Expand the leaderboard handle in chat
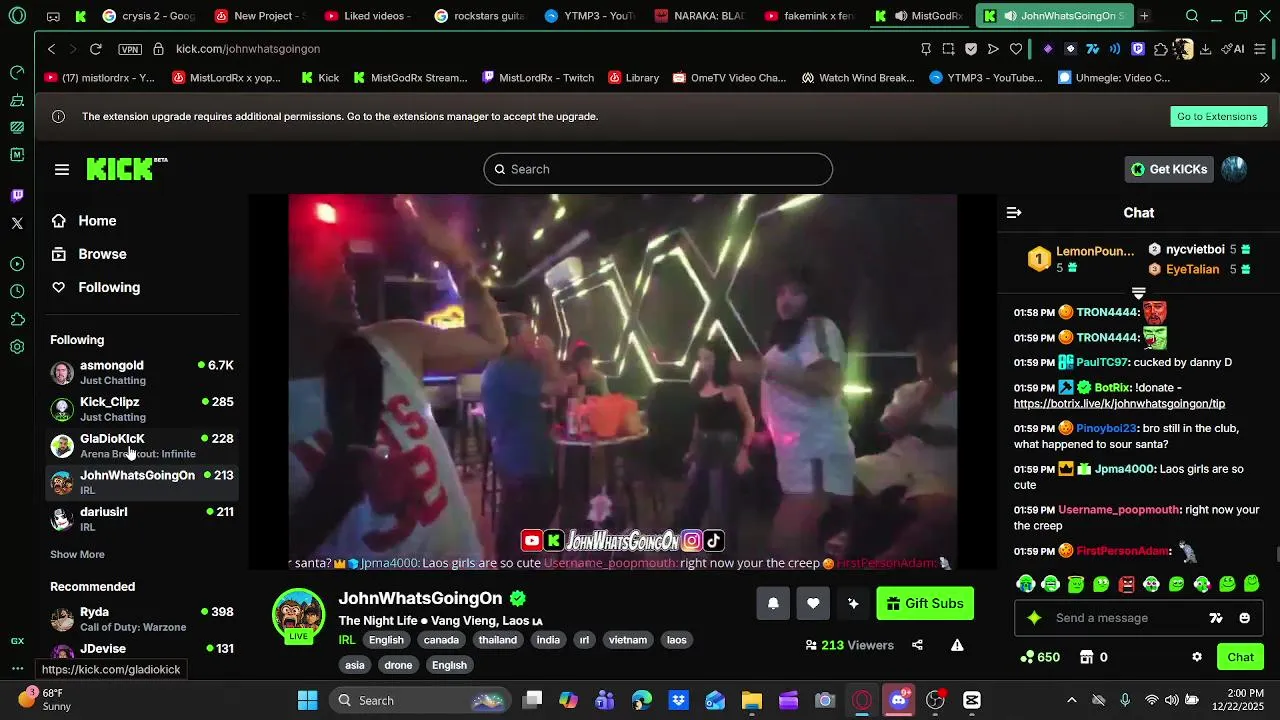 [1138, 292]
